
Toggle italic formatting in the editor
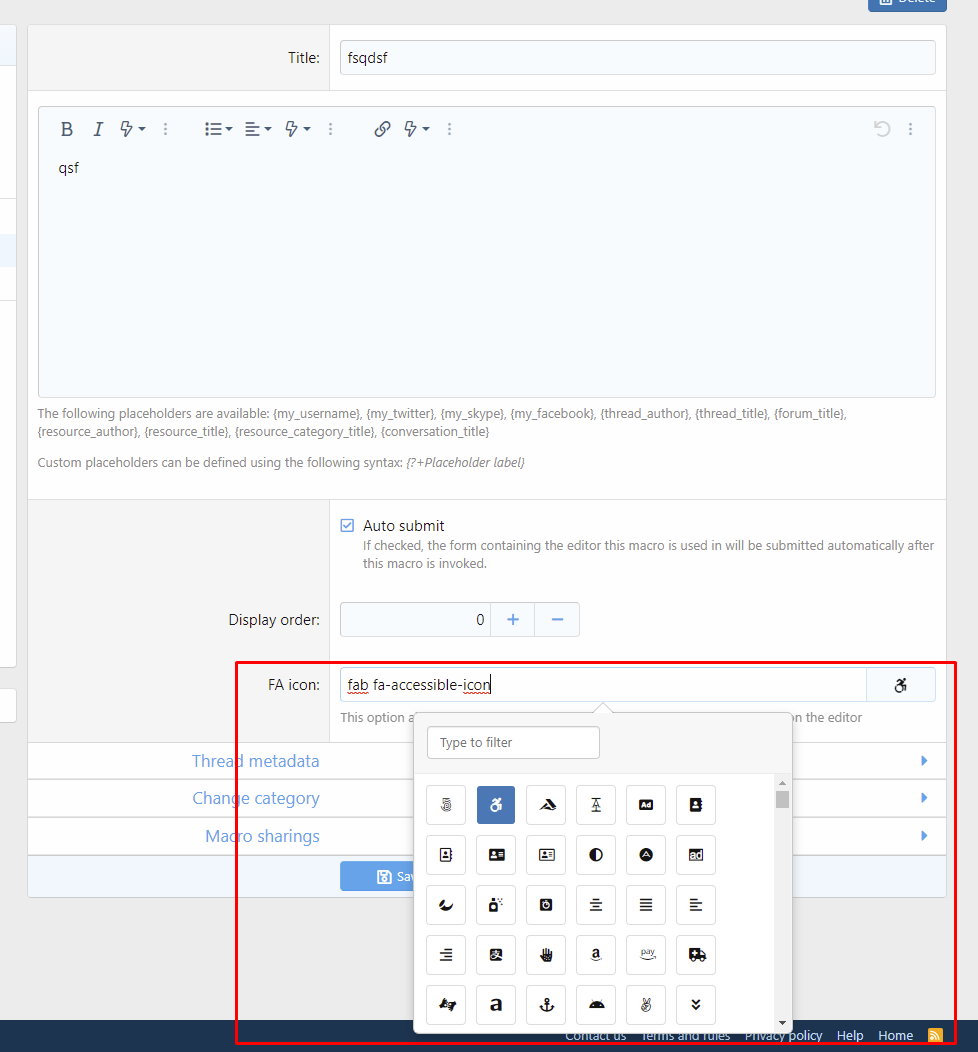98,129
